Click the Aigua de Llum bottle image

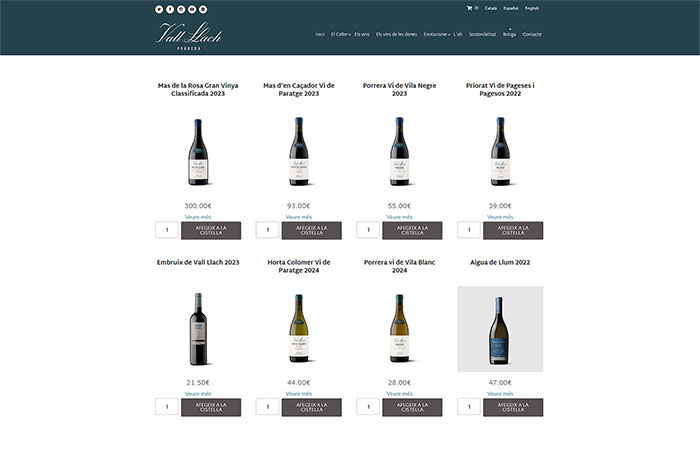[x=500, y=329]
